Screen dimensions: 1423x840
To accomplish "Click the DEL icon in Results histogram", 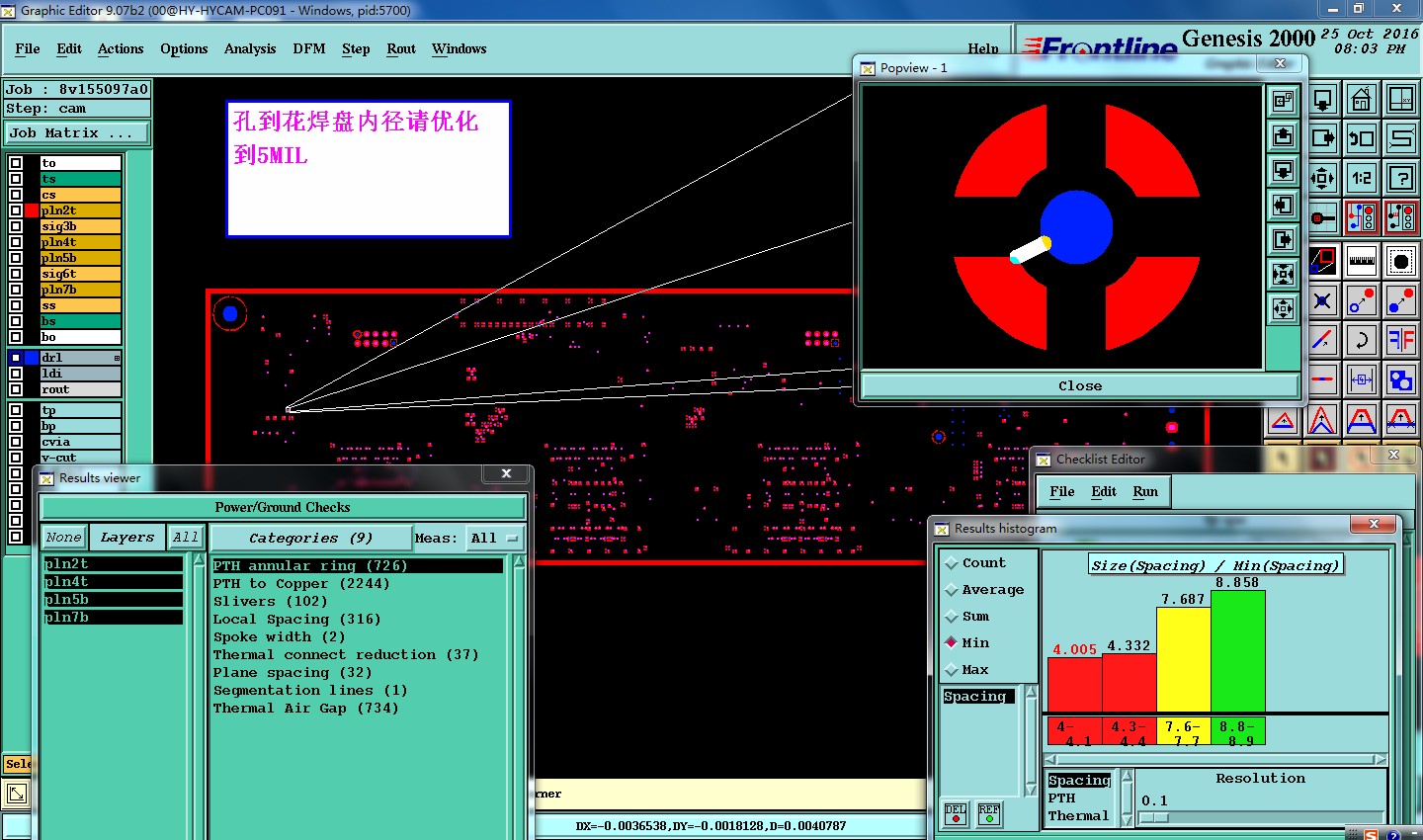I will (x=956, y=813).
